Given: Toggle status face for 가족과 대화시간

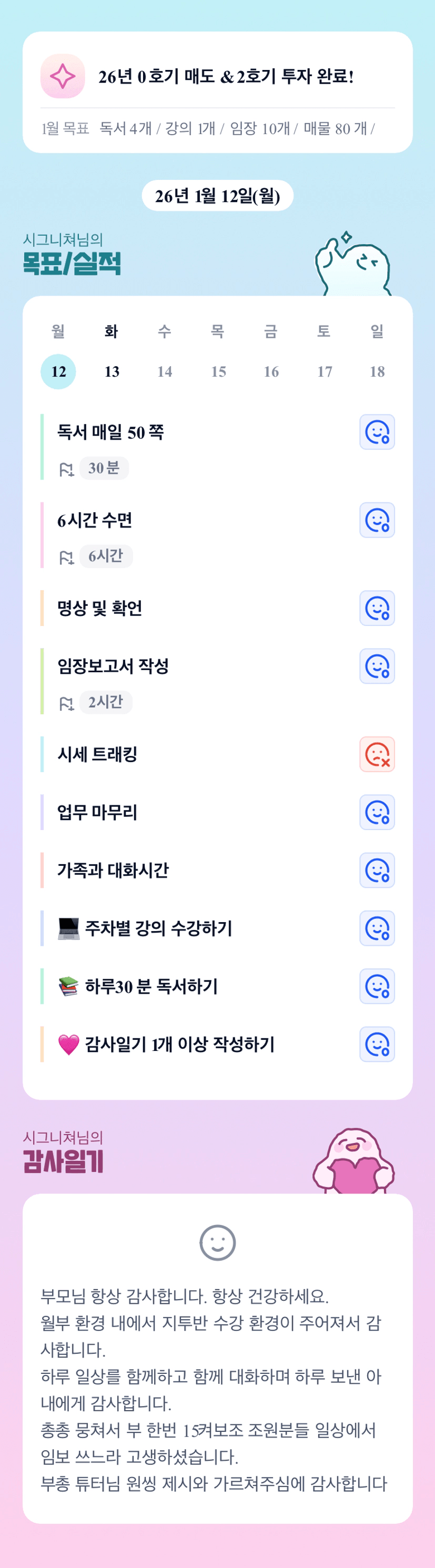Looking at the screenshot, I should click(x=377, y=871).
